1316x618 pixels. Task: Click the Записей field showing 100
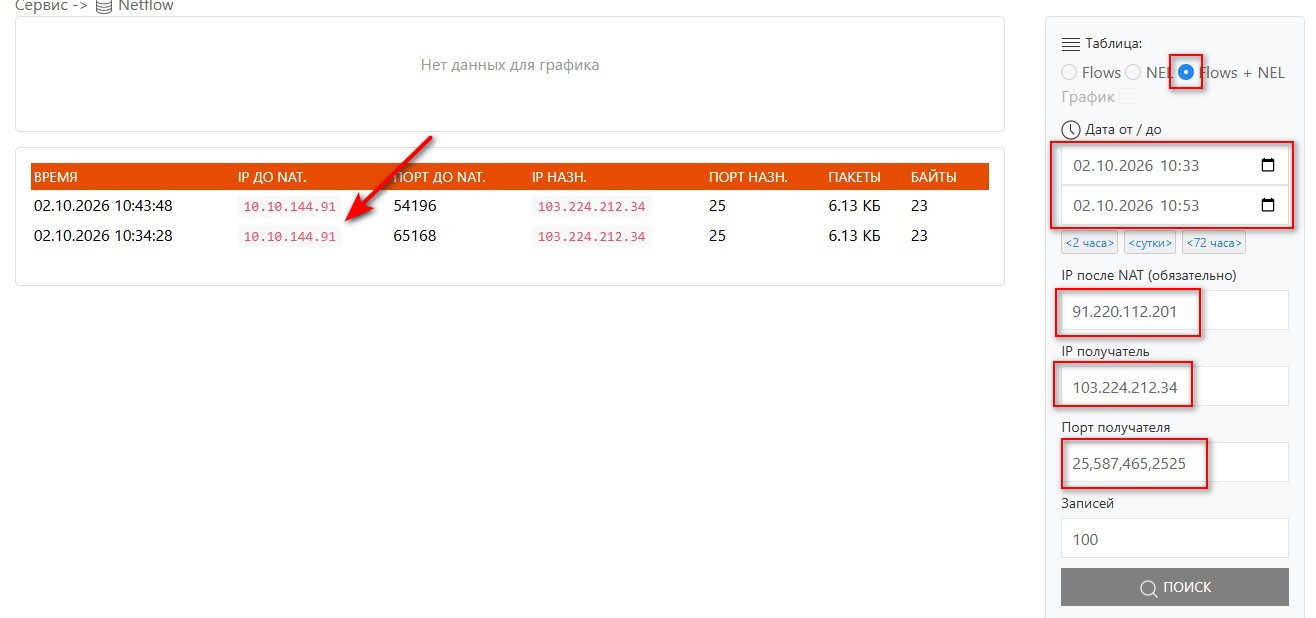point(1175,539)
